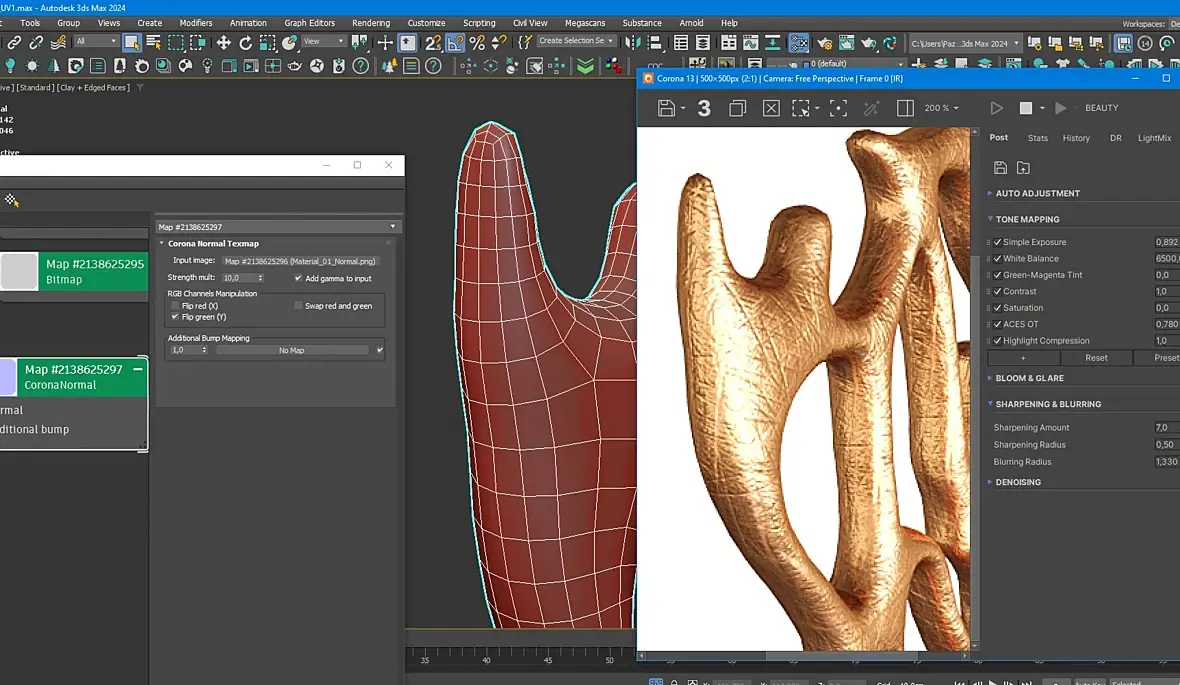Toggle the Add gamma to input checkbox

[298, 278]
